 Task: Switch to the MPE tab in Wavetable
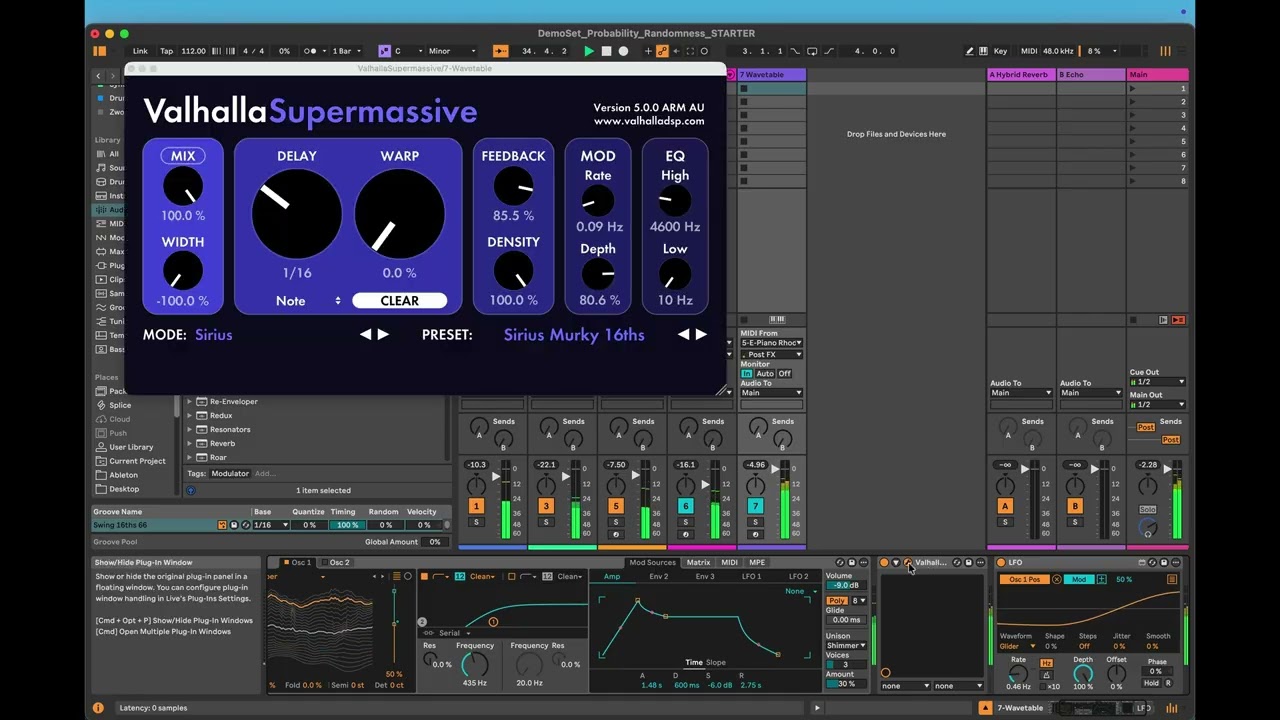[x=757, y=562]
